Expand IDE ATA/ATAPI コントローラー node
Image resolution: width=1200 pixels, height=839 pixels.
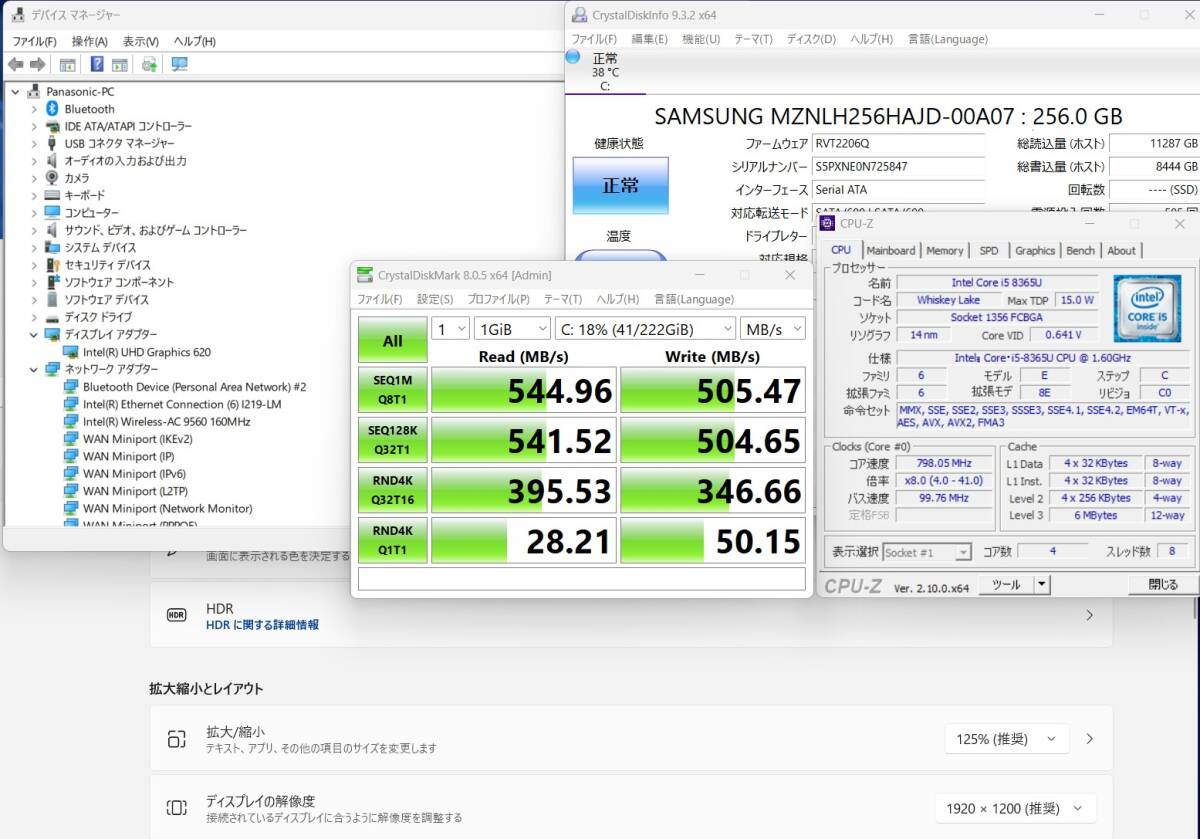(34, 126)
